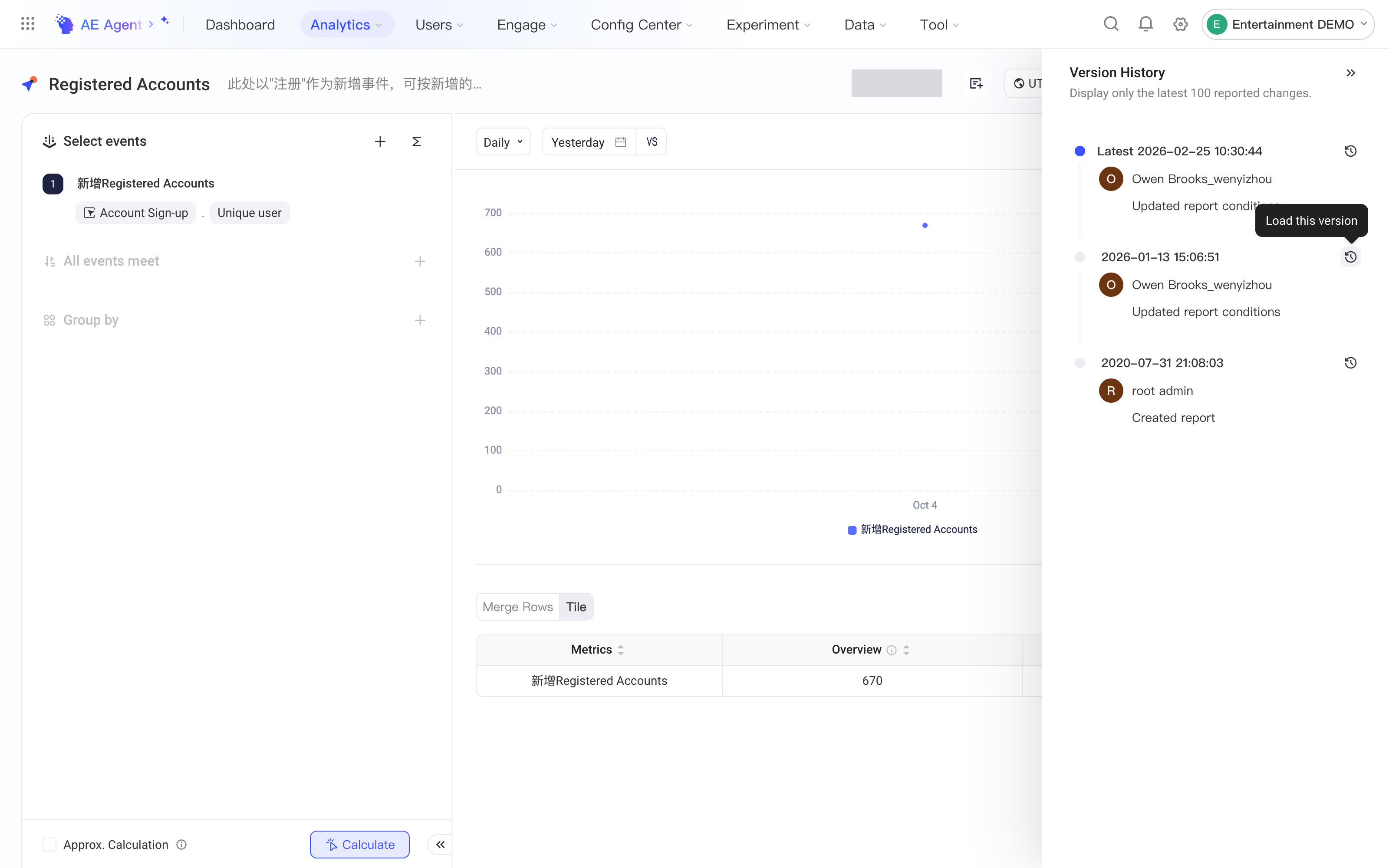Add a new event with plus icon
The width and height of the screenshot is (1389, 868).
pyautogui.click(x=380, y=141)
